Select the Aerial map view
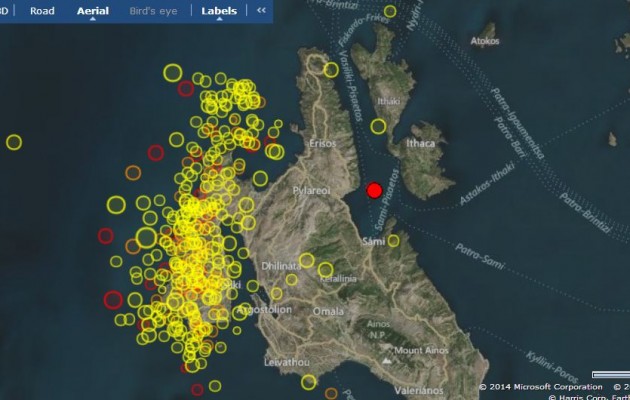This screenshot has width=630, height=400. pyautogui.click(x=93, y=11)
